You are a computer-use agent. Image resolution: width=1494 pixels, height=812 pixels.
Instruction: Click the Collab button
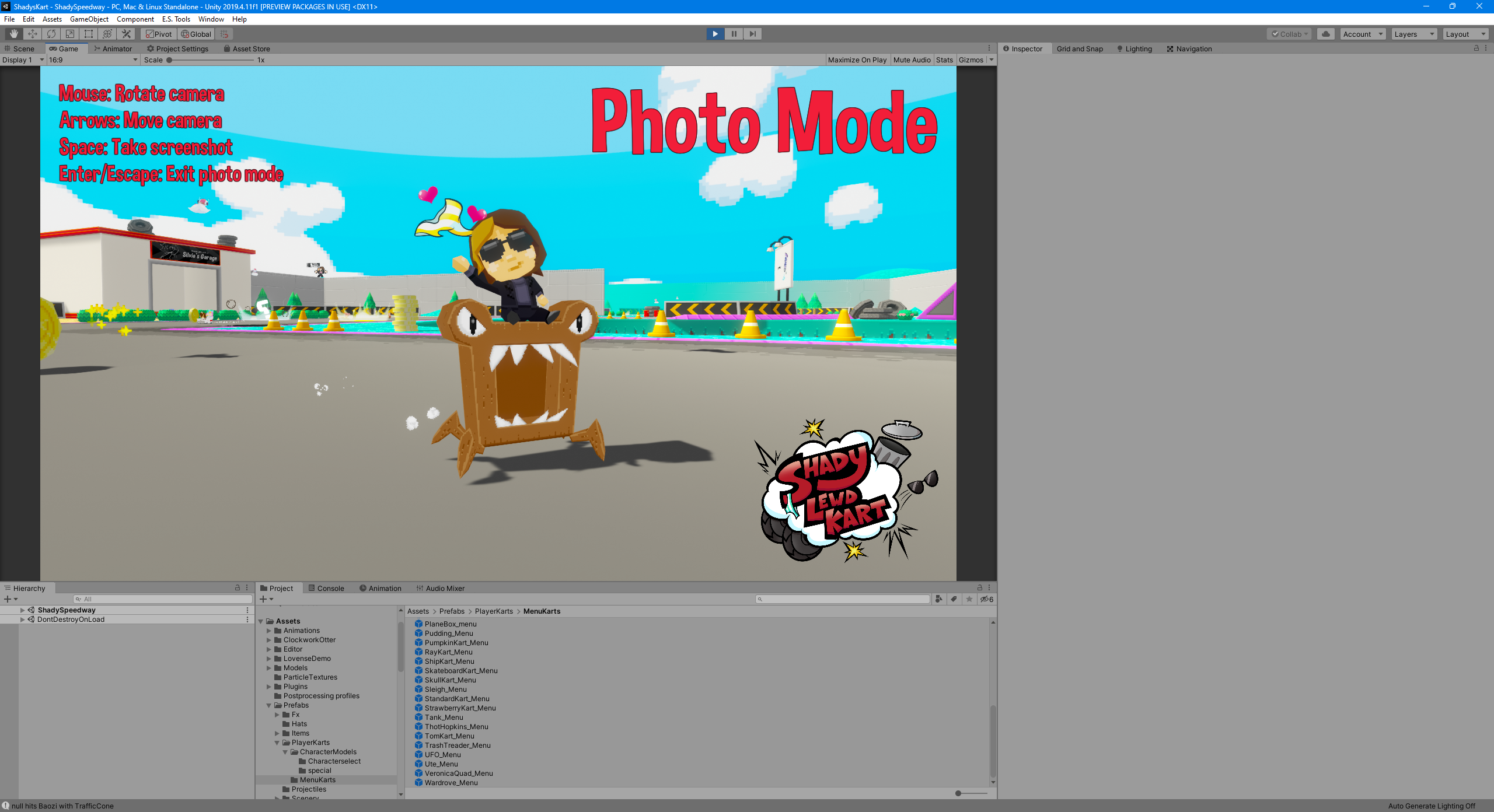click(1290, 34)
